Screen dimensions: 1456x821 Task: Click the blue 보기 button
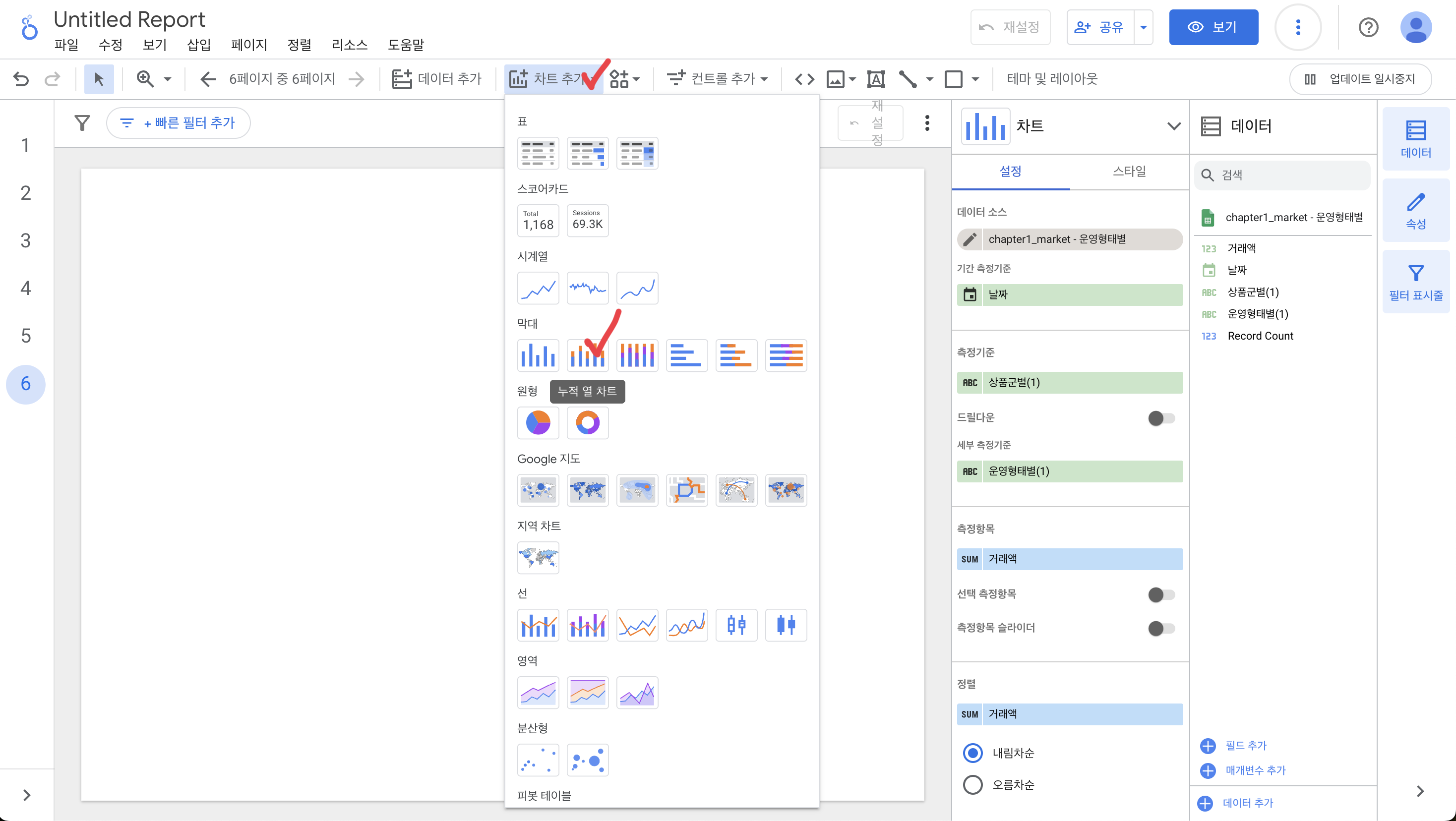click(1213, 27)
